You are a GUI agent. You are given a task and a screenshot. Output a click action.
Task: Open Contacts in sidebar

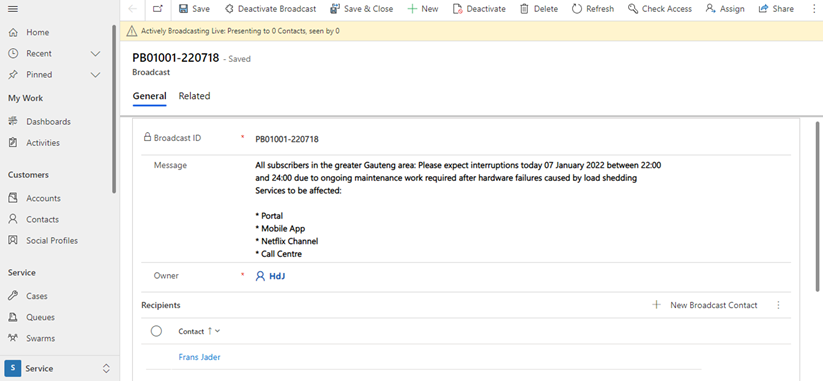[43, 219]
